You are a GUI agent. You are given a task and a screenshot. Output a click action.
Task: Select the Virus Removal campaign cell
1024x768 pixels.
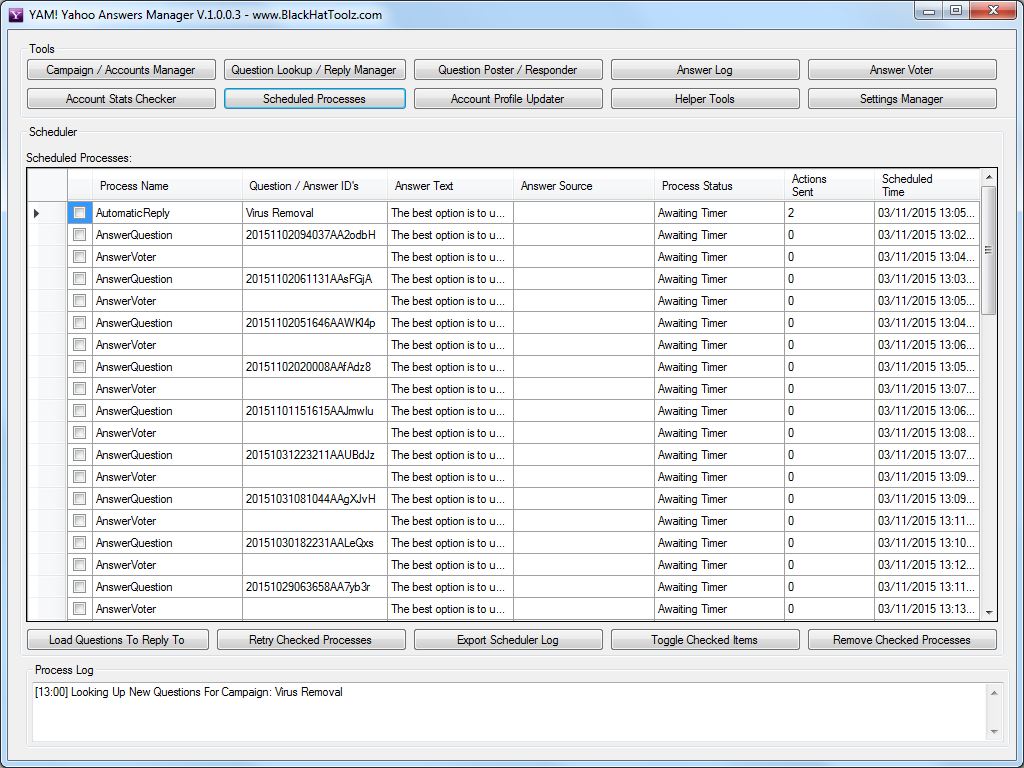pyautogui.click(x=315, y=213)
